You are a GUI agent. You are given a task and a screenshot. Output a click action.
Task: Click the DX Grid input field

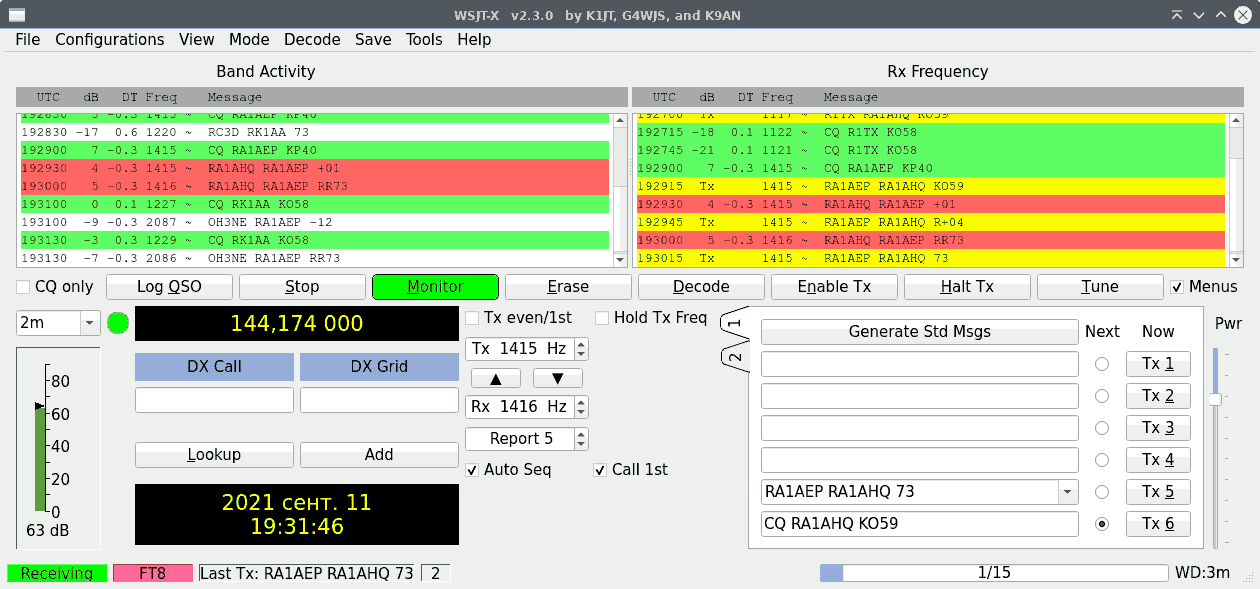379,400
